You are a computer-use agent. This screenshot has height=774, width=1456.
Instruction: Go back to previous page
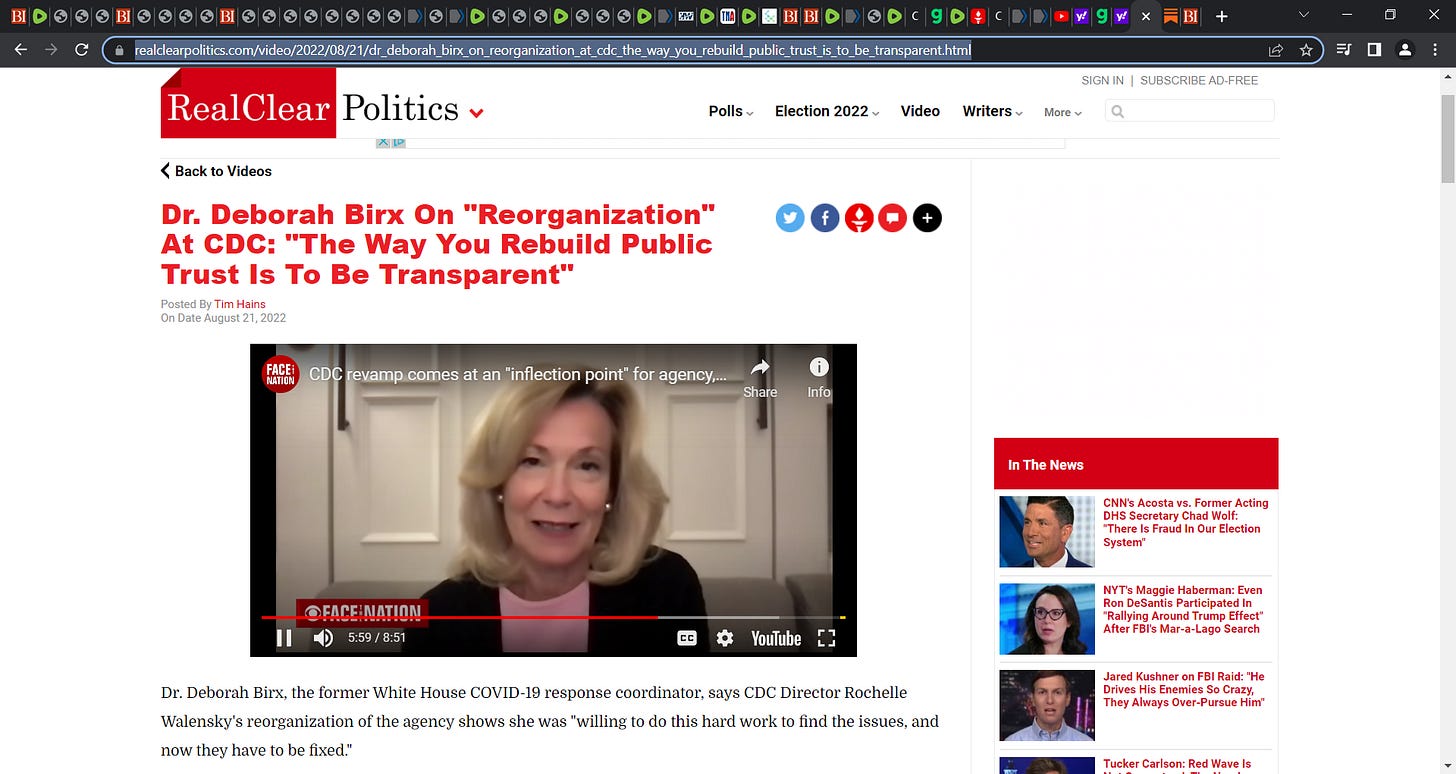pos(20,49)
